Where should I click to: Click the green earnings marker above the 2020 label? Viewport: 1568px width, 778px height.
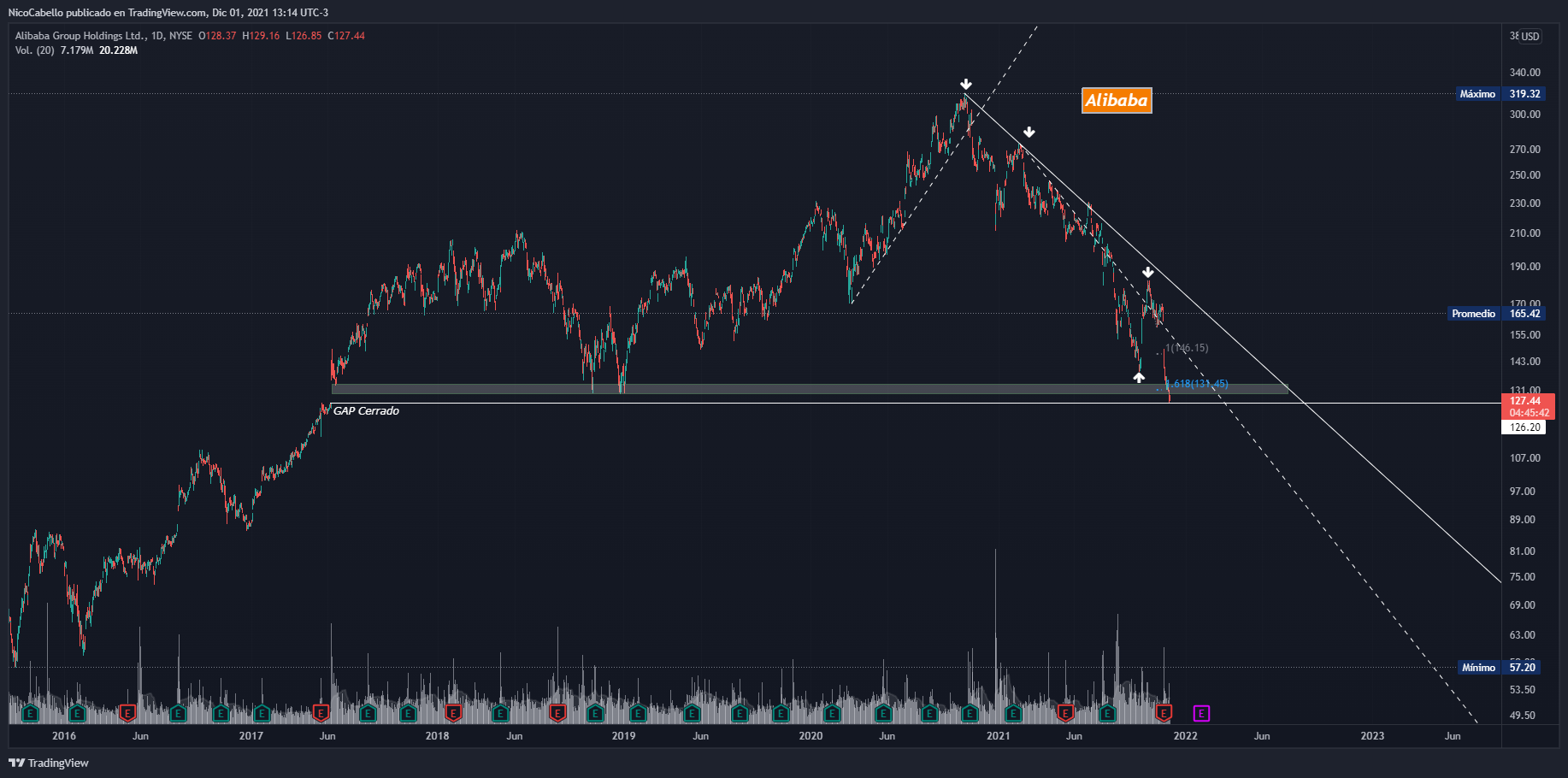click(830, 712)
